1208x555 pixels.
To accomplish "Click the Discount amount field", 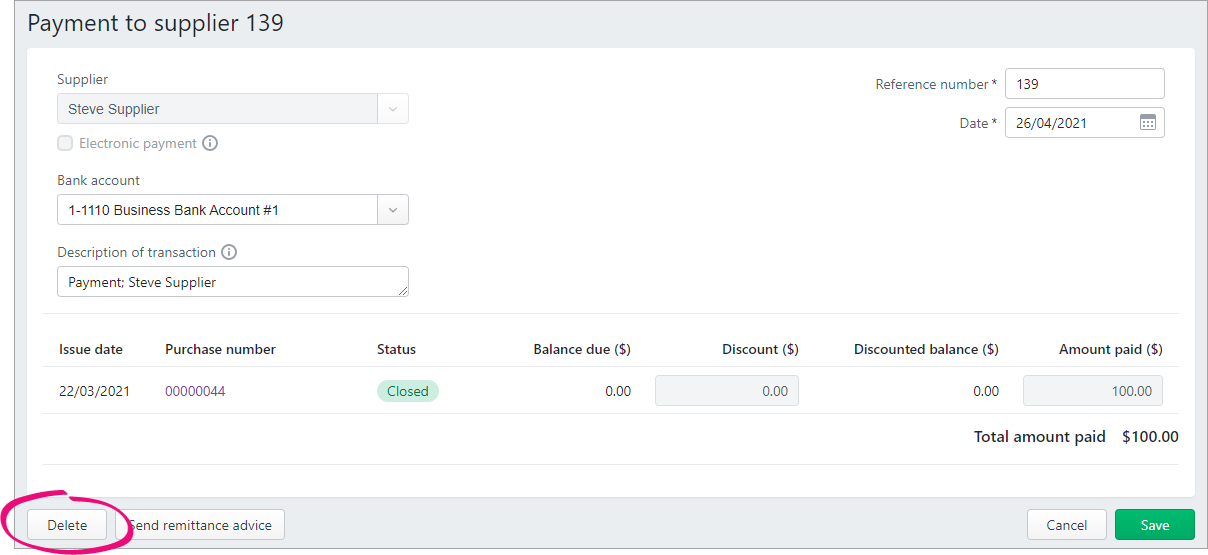I will [726, 391].
